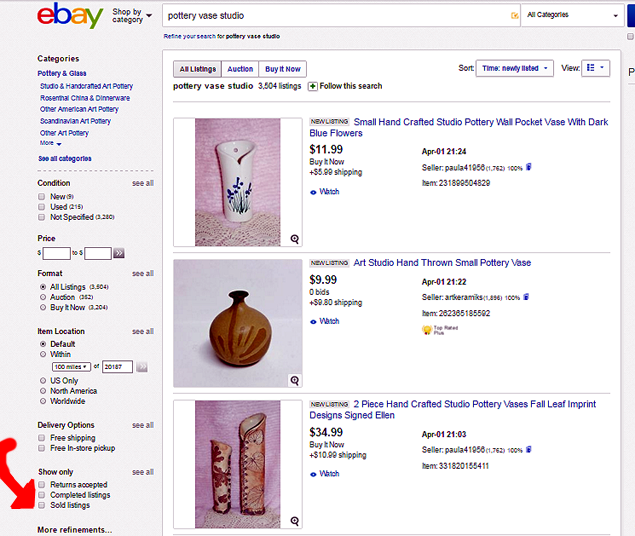Zoom the wall pocket vase thumbnail magnifier
The height and width of the screenshot is (536, 635).
click(295, 239)
